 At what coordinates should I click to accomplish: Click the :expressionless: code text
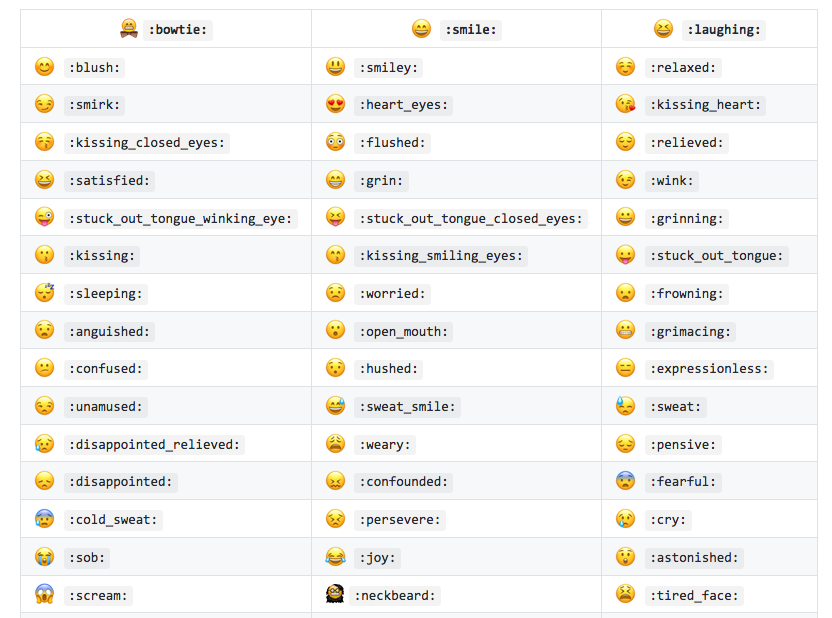pos(710,369)
